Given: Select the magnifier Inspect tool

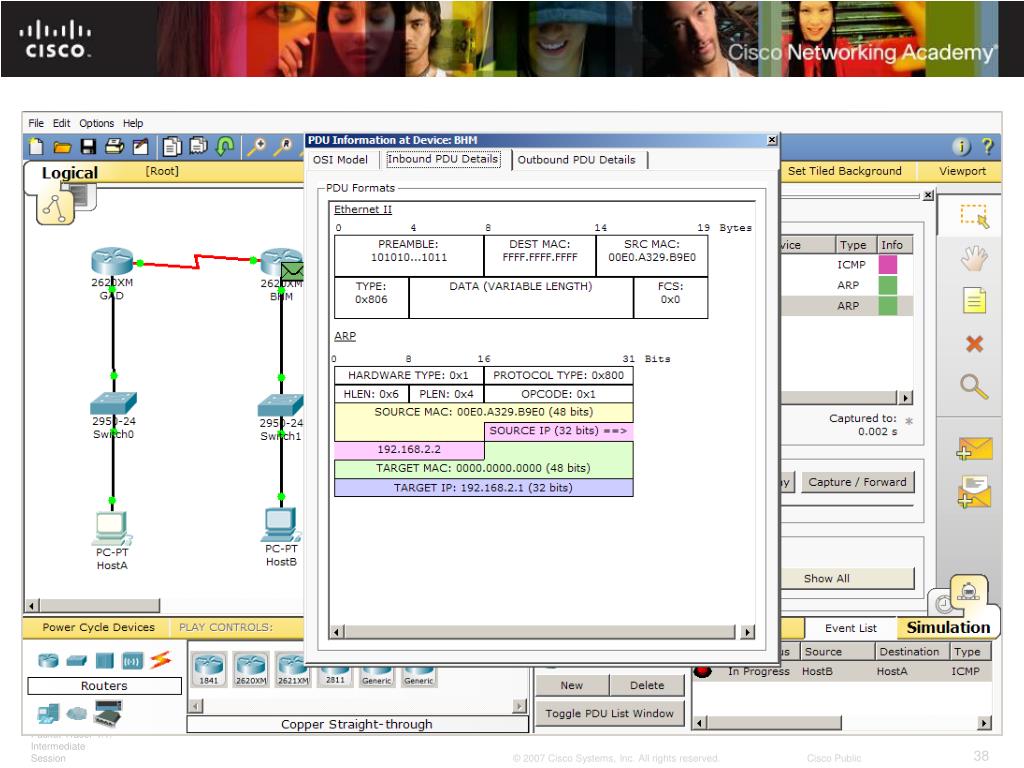Looking at the screenshot, I should coord(974,387).
